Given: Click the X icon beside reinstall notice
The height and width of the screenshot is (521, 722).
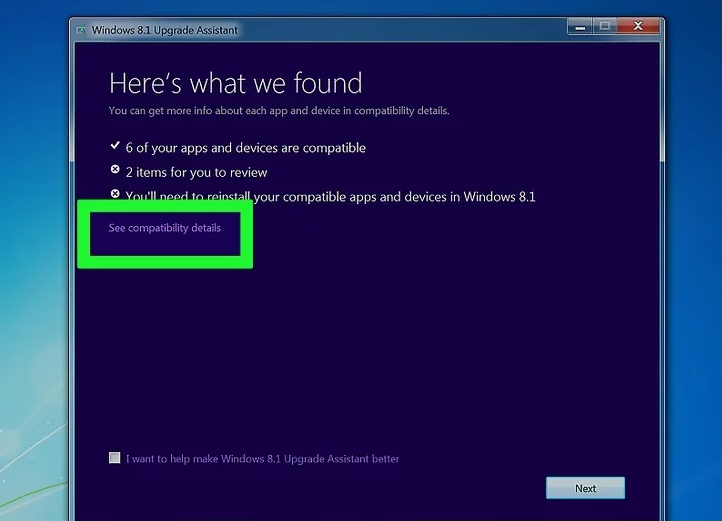Looking at the screenshot, I should pyautogui.click(x=115, y=194).
